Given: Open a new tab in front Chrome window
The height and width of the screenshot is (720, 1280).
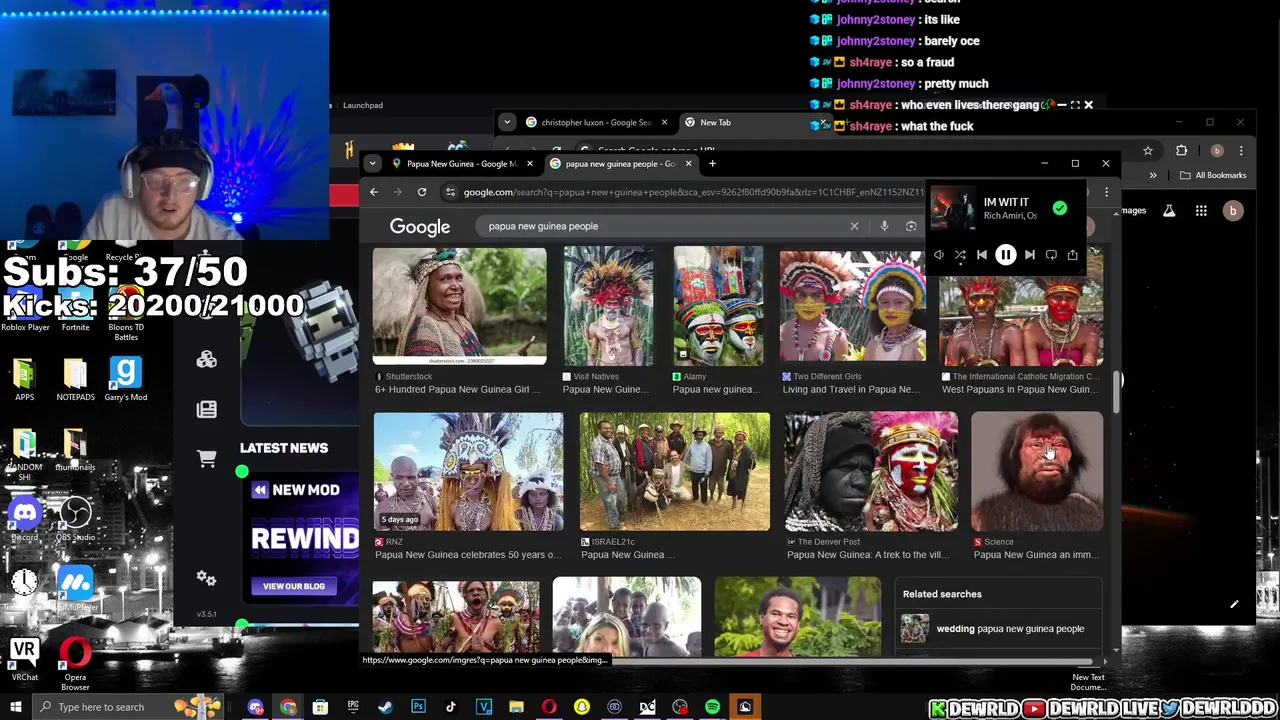Looking at the screenshot, I should click(x=712, y=163).
